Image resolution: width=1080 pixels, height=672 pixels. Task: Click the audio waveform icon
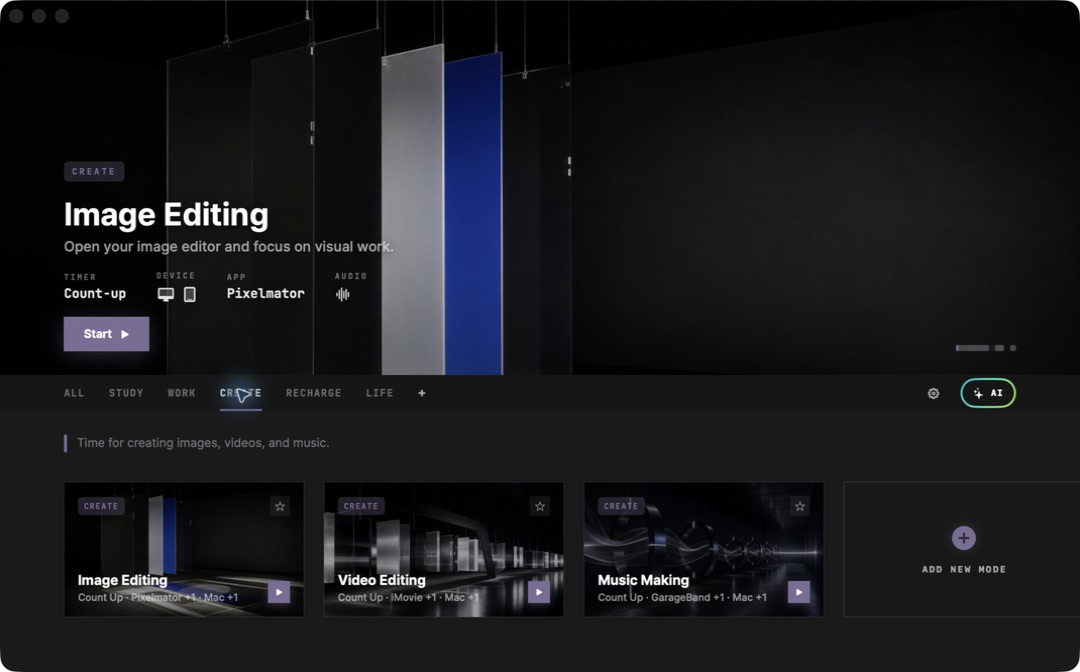342,294
